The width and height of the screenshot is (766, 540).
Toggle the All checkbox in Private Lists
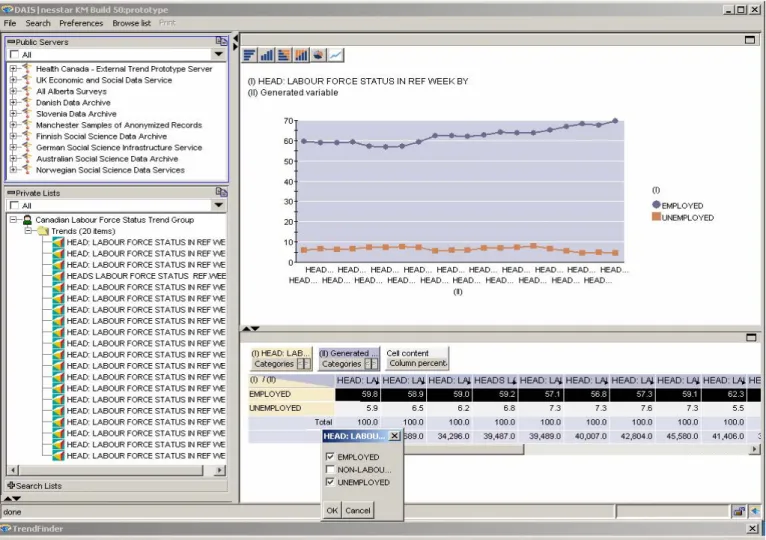click(15, 205)
